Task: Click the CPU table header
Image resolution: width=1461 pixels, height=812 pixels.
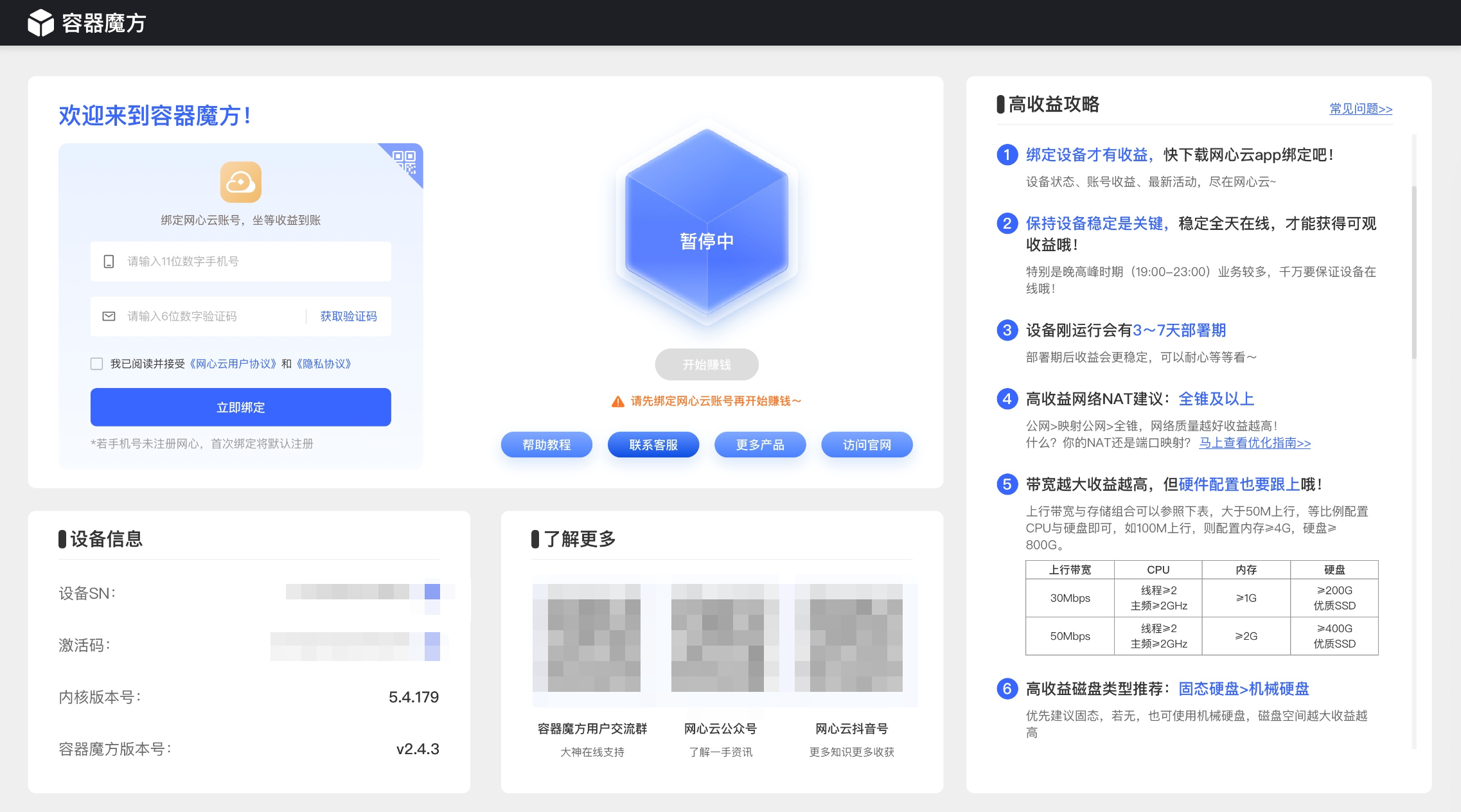Action: (x=1158, y=570)
